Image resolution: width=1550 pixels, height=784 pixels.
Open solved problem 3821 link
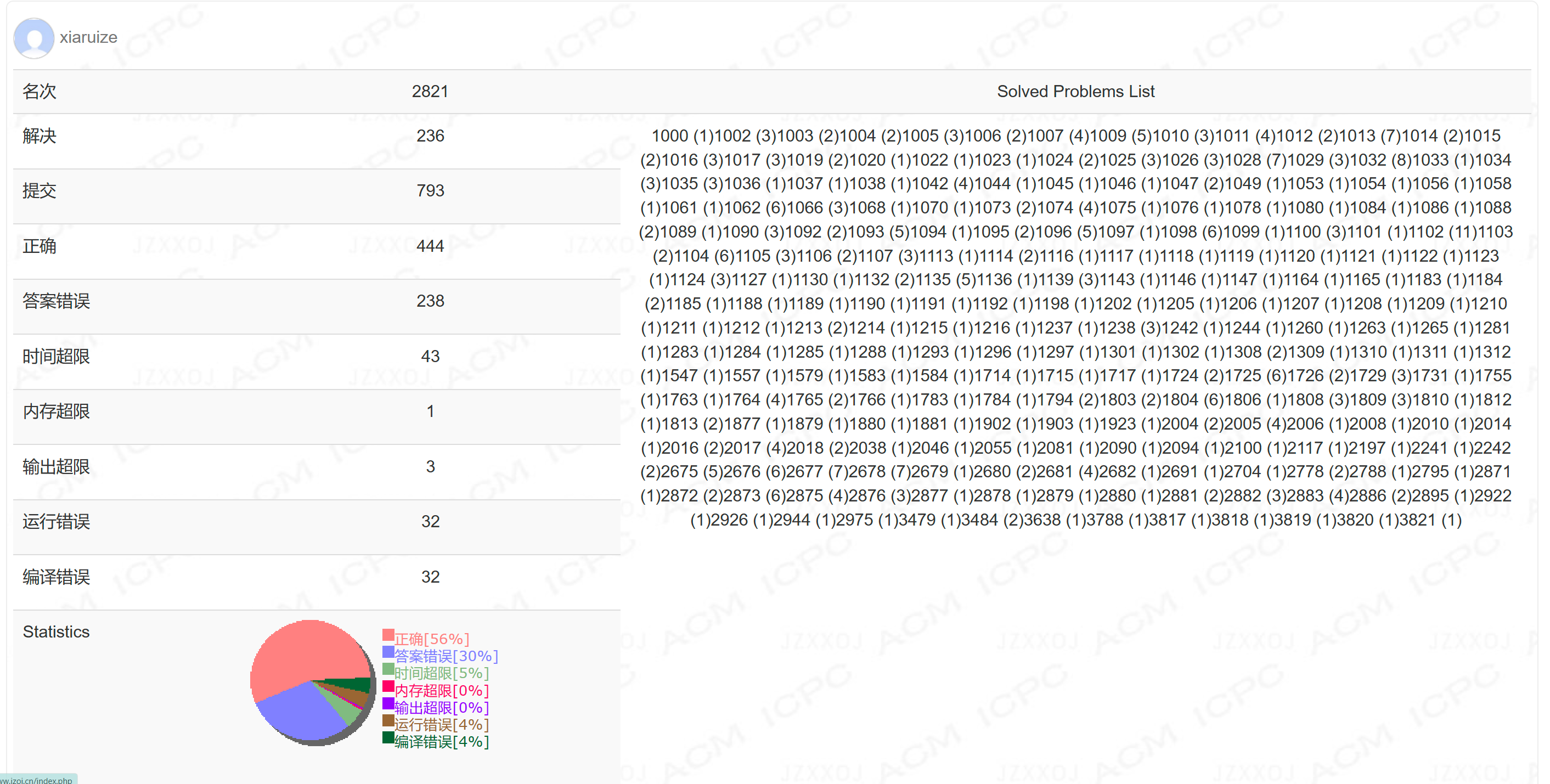[1418, 520]
